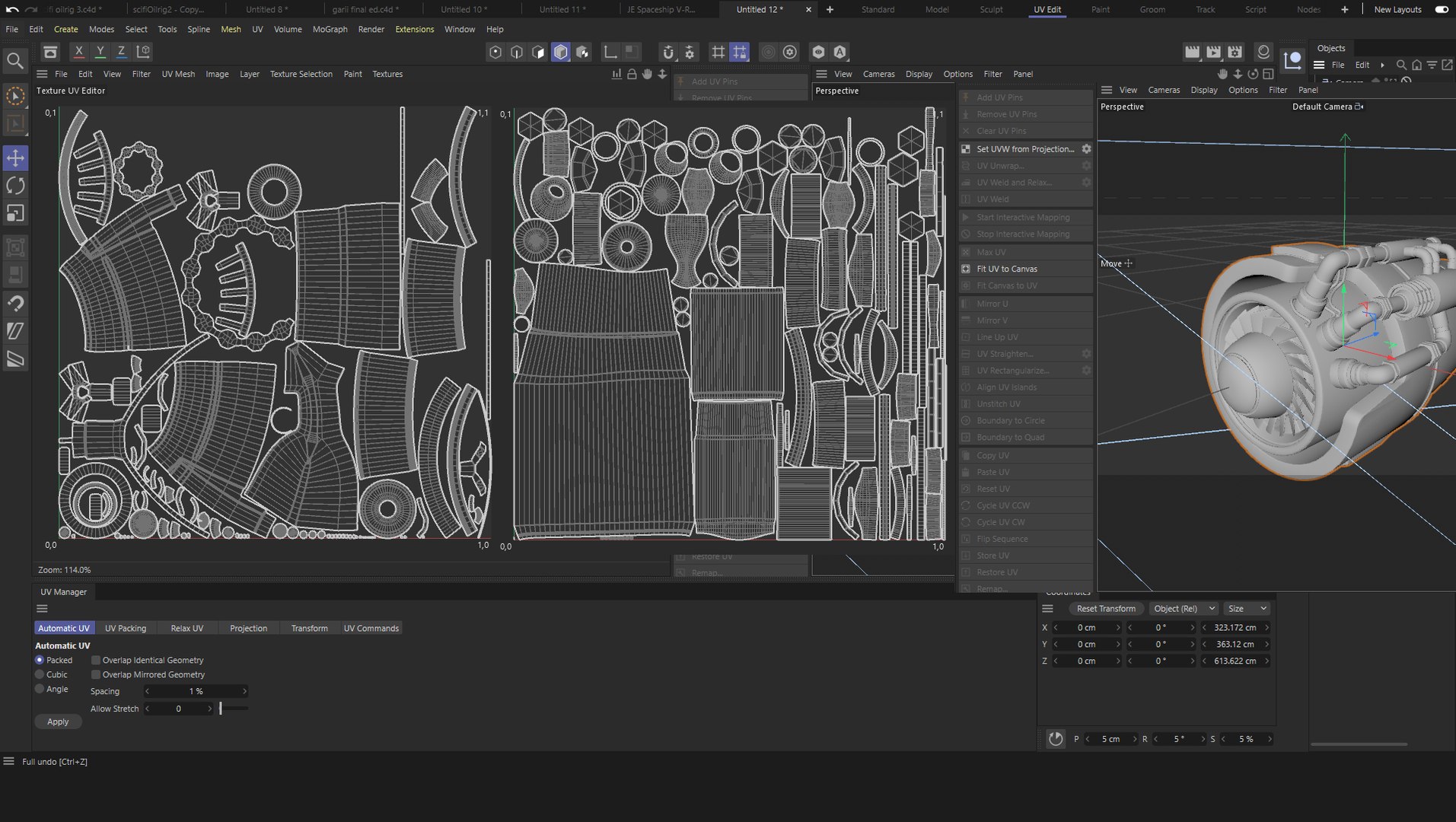Toggle the New Layouts switch
Screen dimensions: 1456x822
click(x=1441, y=10)
